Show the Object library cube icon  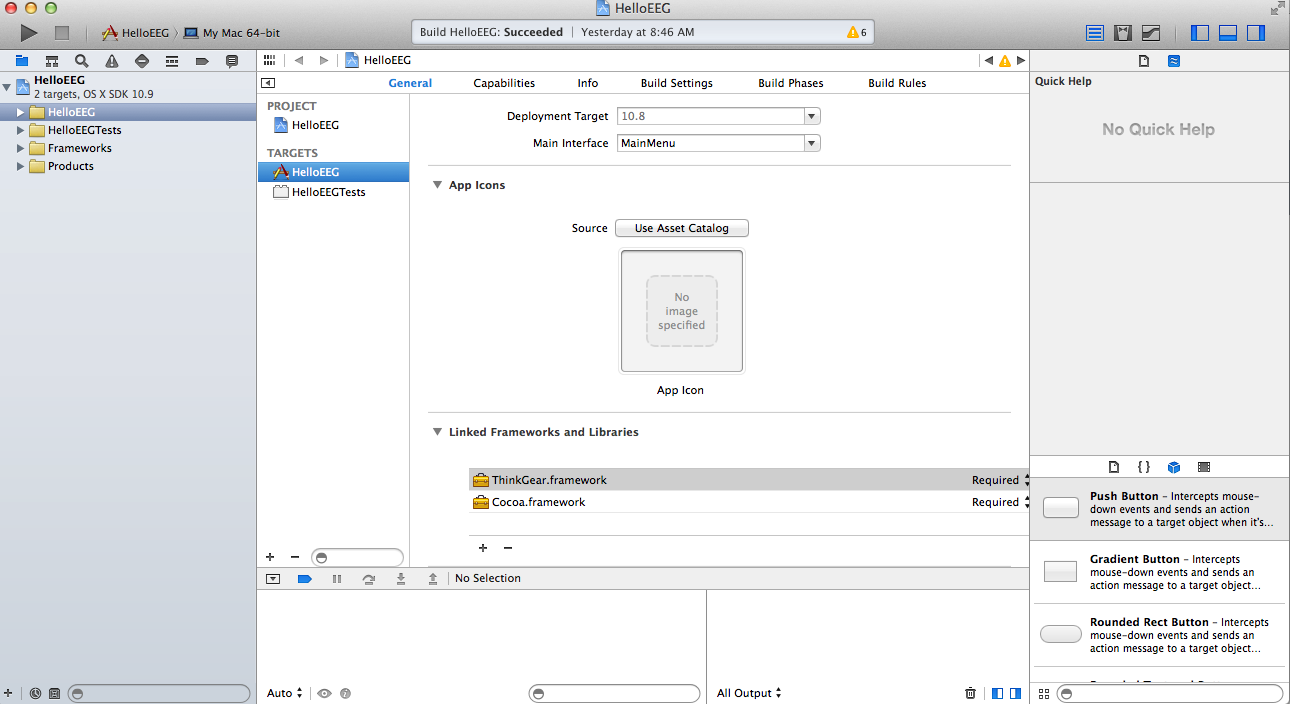tap(1174, 467)
